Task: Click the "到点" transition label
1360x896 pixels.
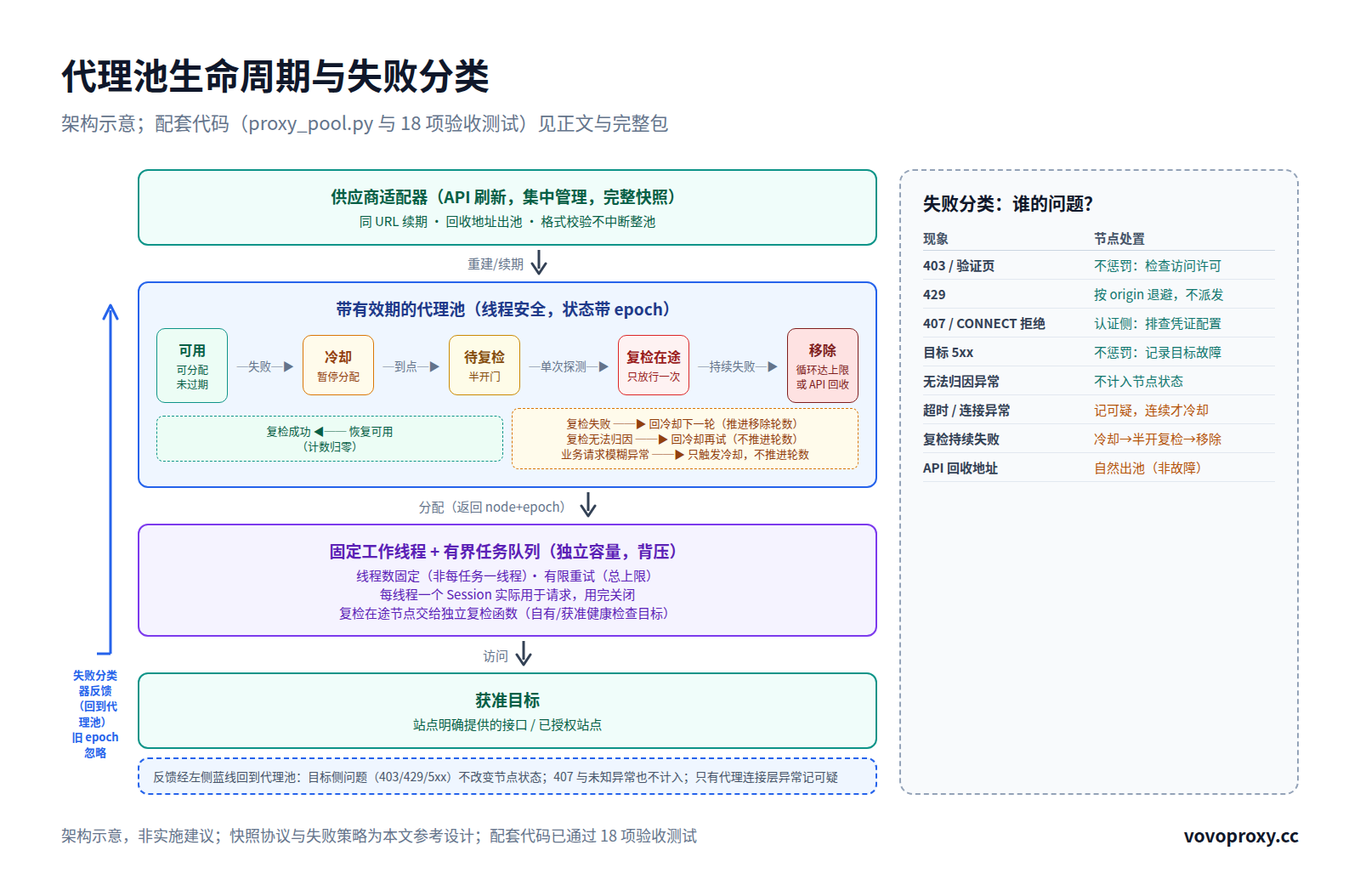Action: (405, 366)
